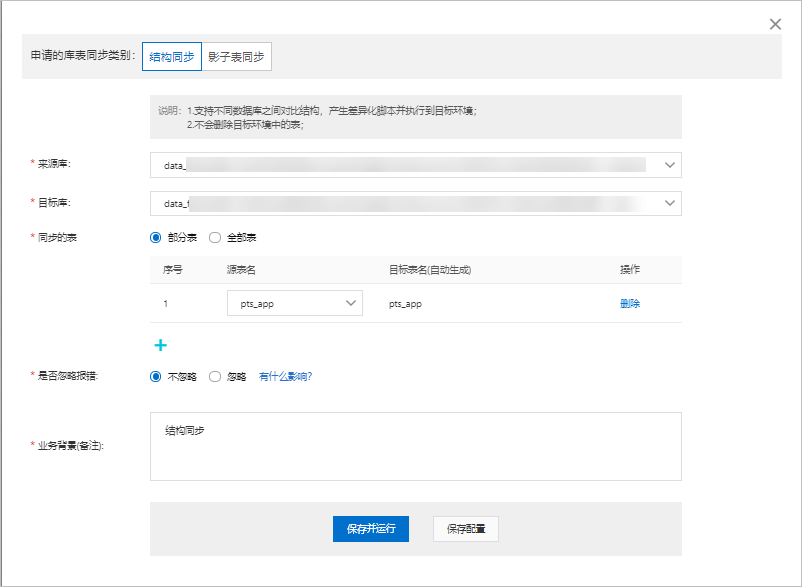802x587 pixels.
Task: Click 删除 link for pts_app row
Action: tap(630, 303)
